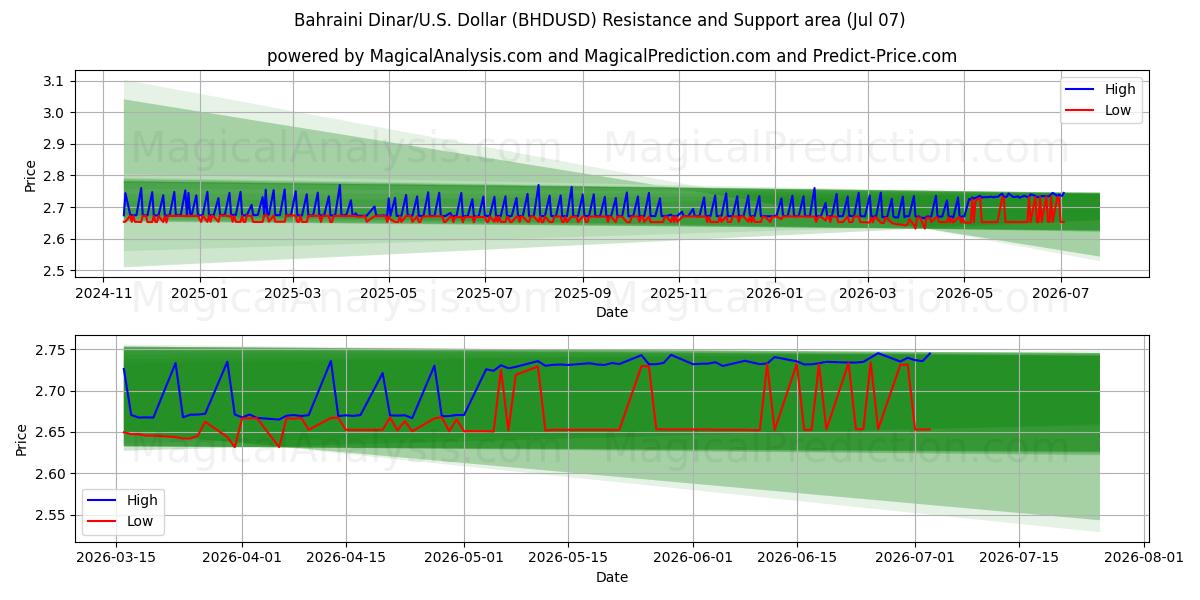Click the 2025-03 date tick label

[x=293, y=294]
